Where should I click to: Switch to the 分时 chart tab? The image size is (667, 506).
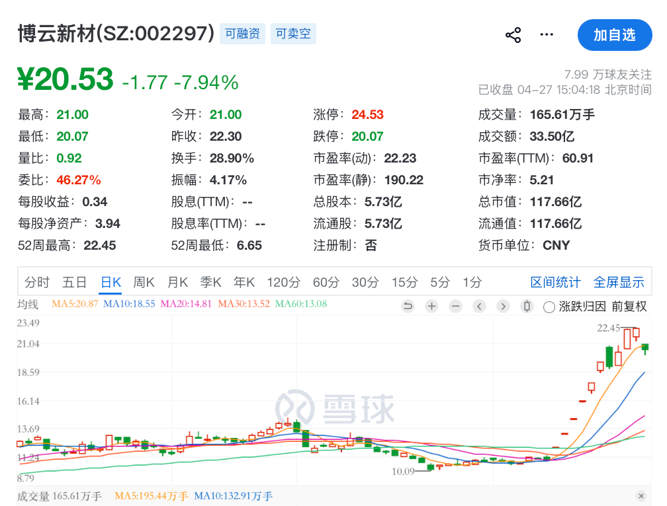[37, 282]
